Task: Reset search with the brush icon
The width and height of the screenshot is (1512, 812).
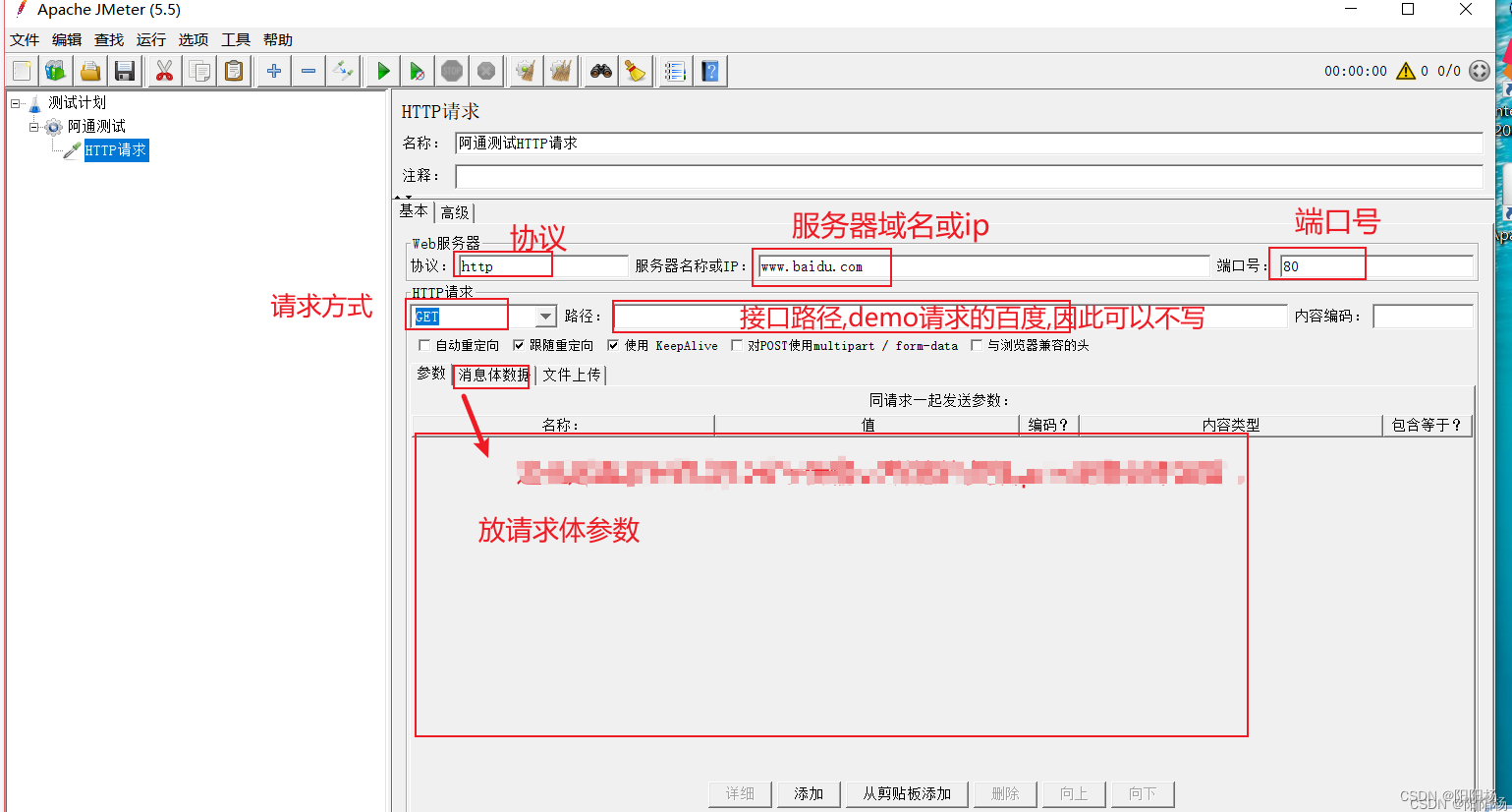Action: tap(636, 71)
